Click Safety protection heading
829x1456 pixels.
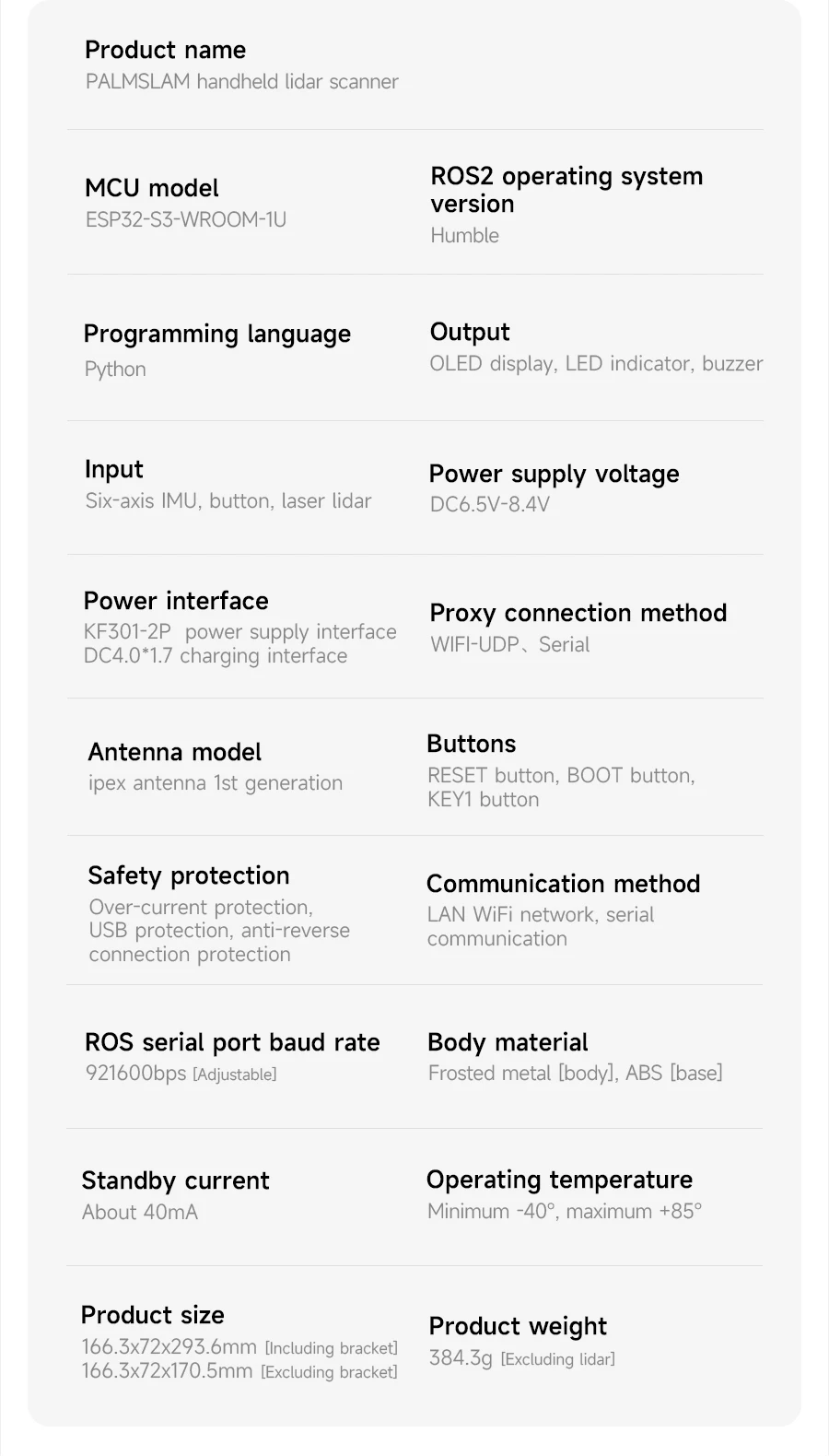[x=188, y=875]
